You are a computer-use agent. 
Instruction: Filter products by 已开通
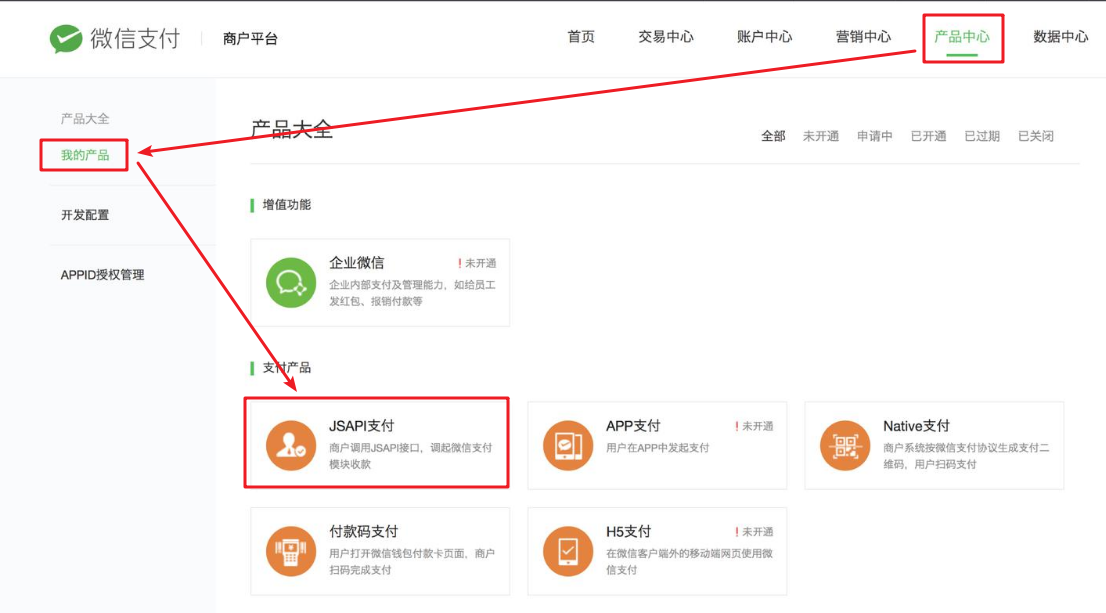(928, 136)
